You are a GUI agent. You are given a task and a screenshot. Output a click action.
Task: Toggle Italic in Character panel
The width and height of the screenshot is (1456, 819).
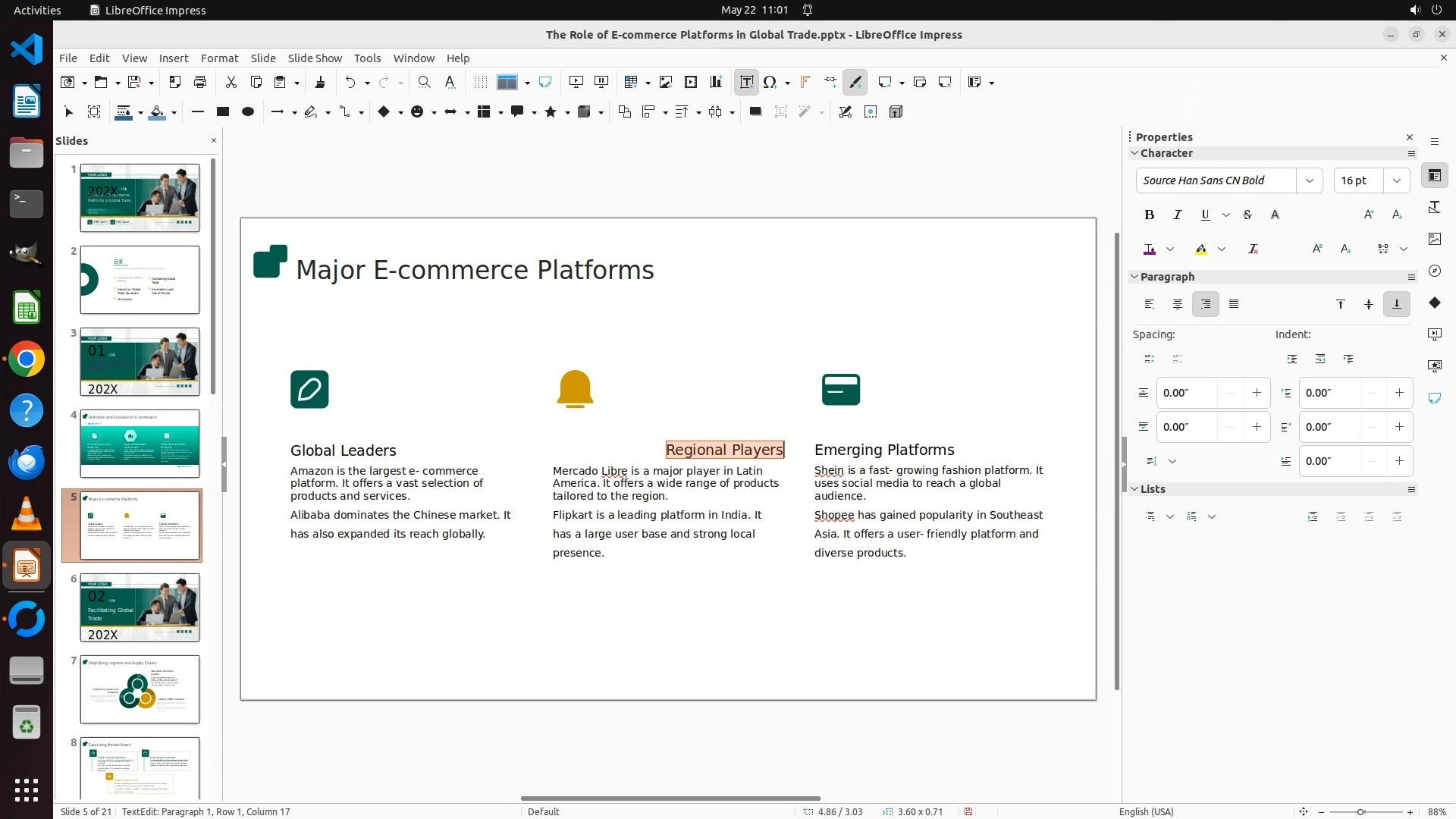pos(1177,215)
